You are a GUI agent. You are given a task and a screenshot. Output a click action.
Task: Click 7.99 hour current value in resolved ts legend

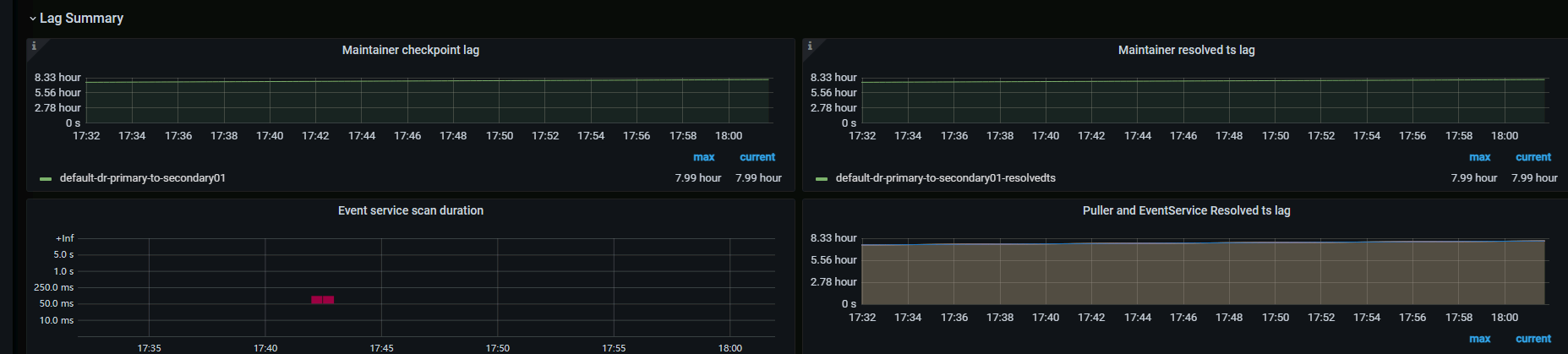(1534, 178)
